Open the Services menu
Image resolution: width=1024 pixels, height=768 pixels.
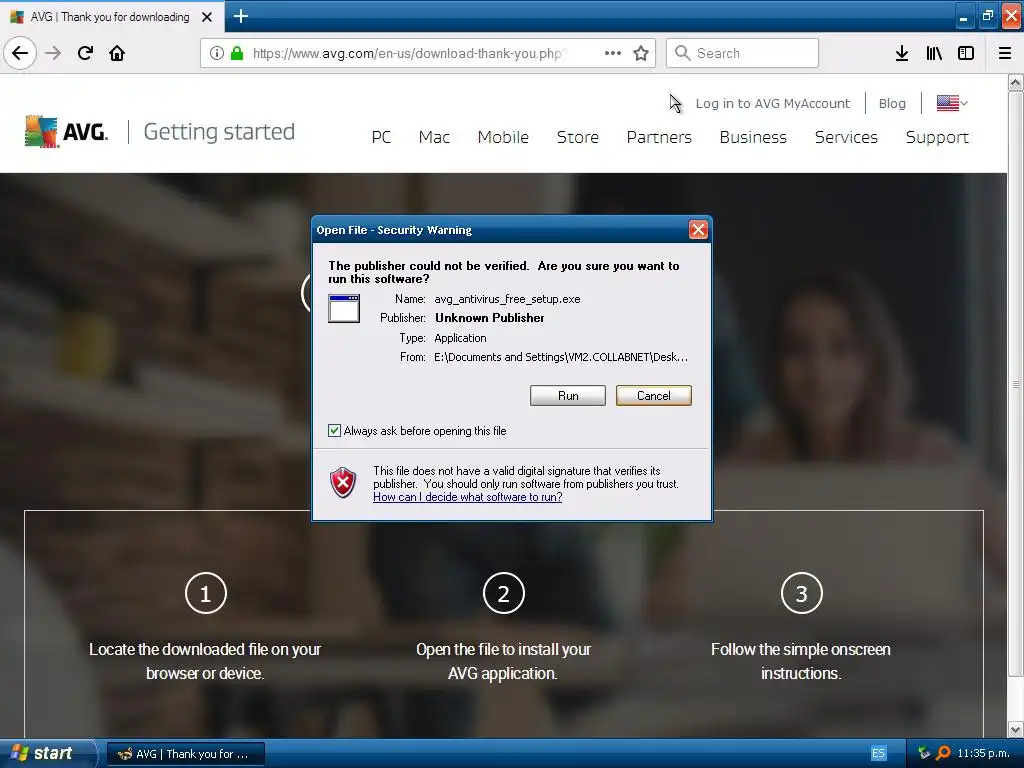tap(846, 137)
